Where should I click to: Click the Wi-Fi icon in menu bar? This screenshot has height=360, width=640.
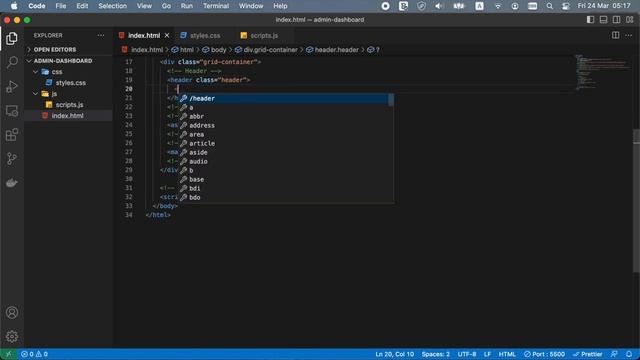(498, 6)
